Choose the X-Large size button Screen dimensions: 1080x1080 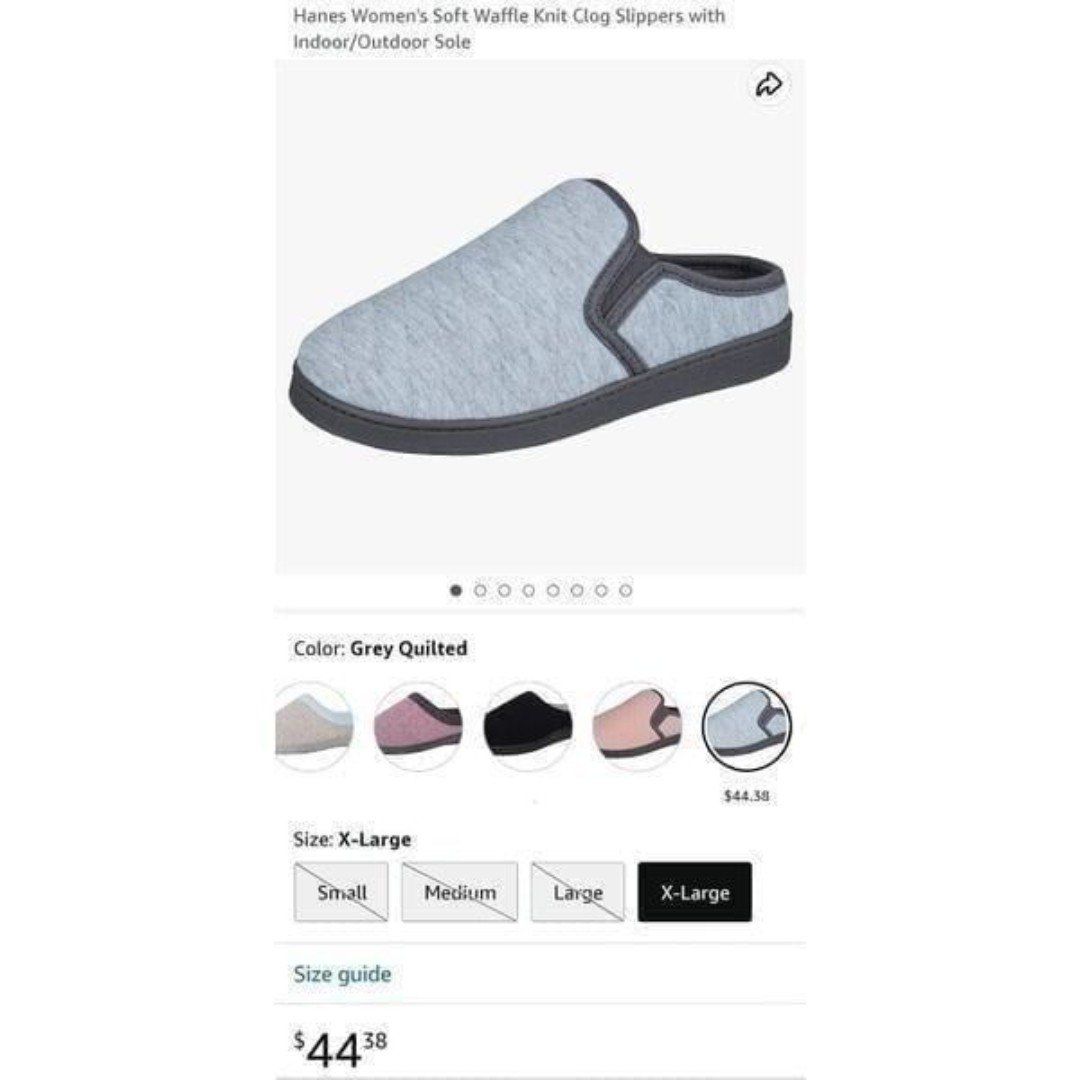695,892
